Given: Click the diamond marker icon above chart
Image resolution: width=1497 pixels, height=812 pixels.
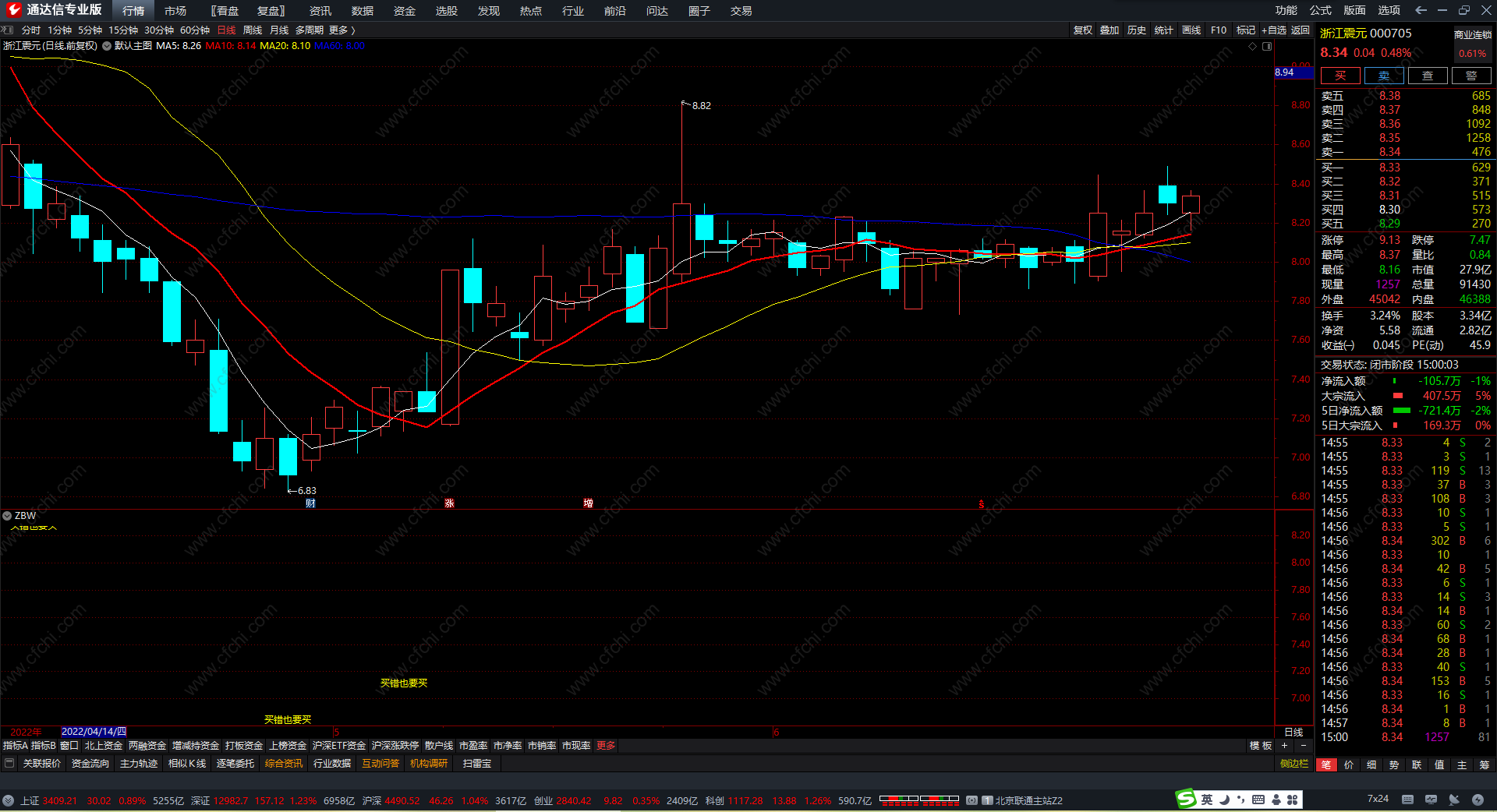Looking at the screenshot, I should tap(1253, 46).
